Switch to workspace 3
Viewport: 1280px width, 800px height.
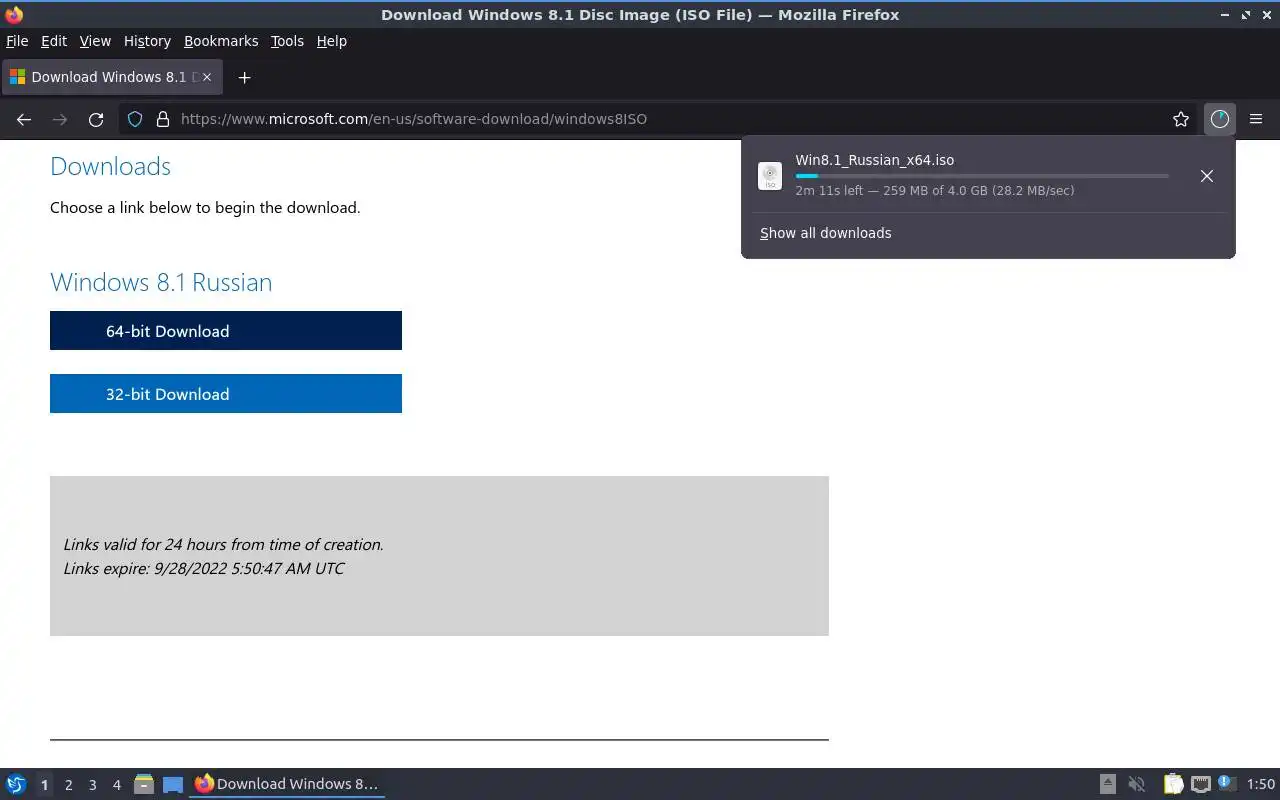(x=92, y=785)
